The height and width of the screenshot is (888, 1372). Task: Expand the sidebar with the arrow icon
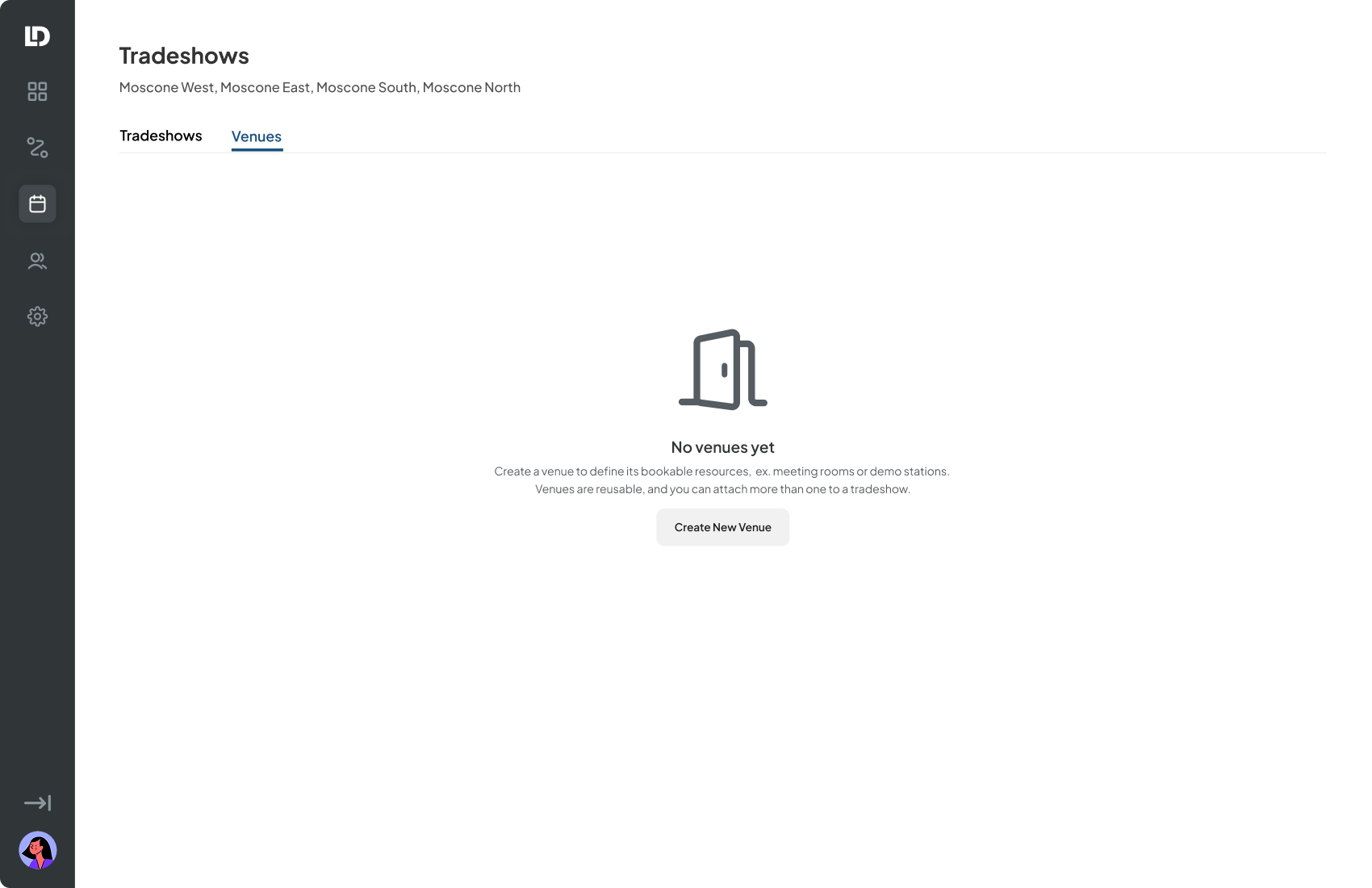click(37, 802)
